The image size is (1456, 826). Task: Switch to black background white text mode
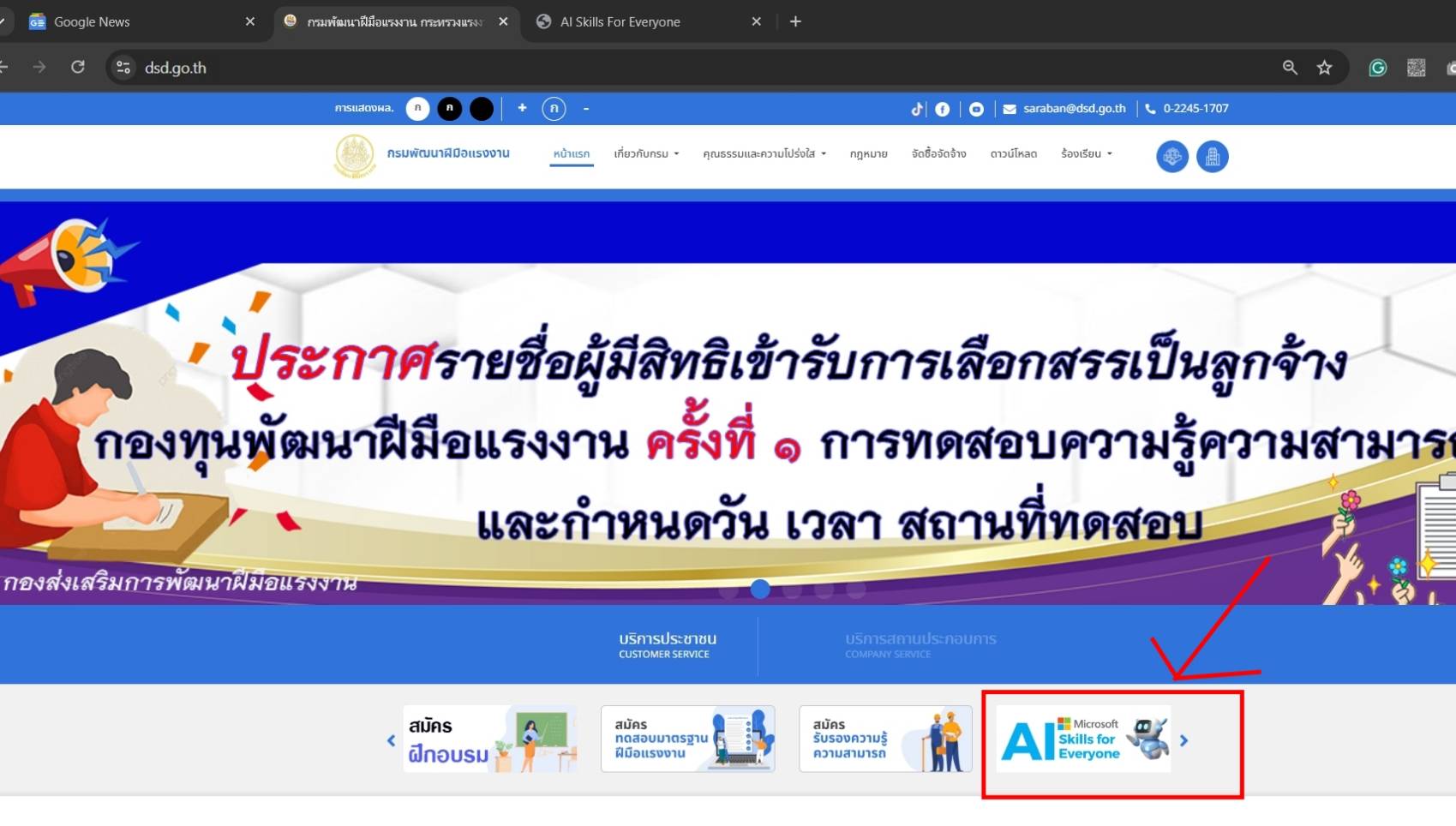pyautogui.click(x=449, y=109)
